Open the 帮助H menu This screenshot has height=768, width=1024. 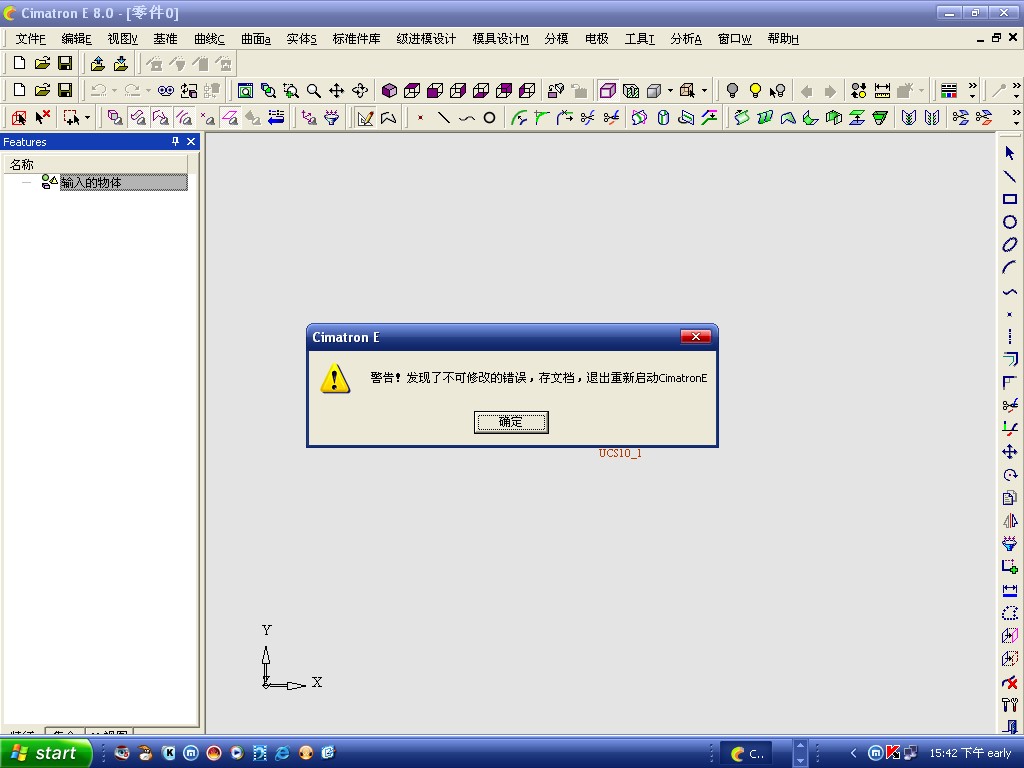[x=782, y=39]
